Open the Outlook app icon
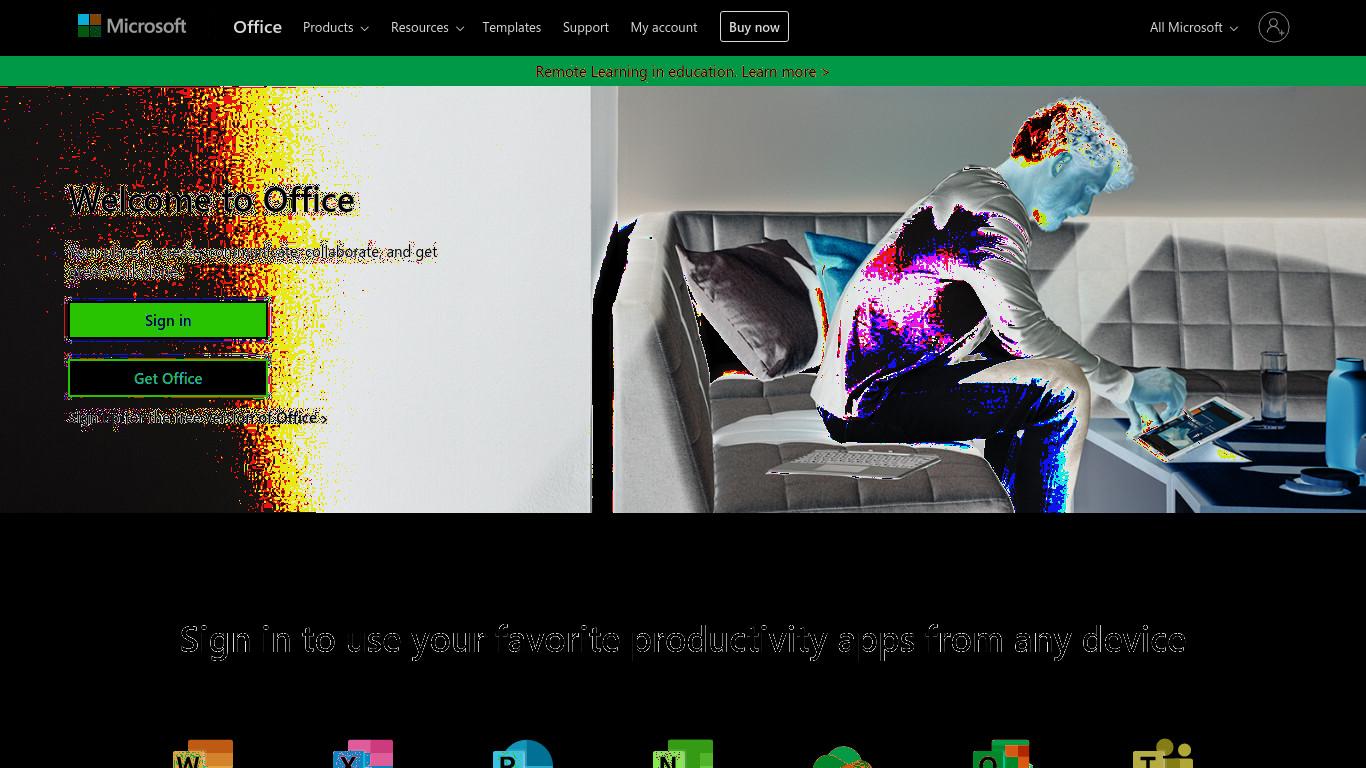The width and height of the screenshot is (1366, 768). click(1002, 754)
